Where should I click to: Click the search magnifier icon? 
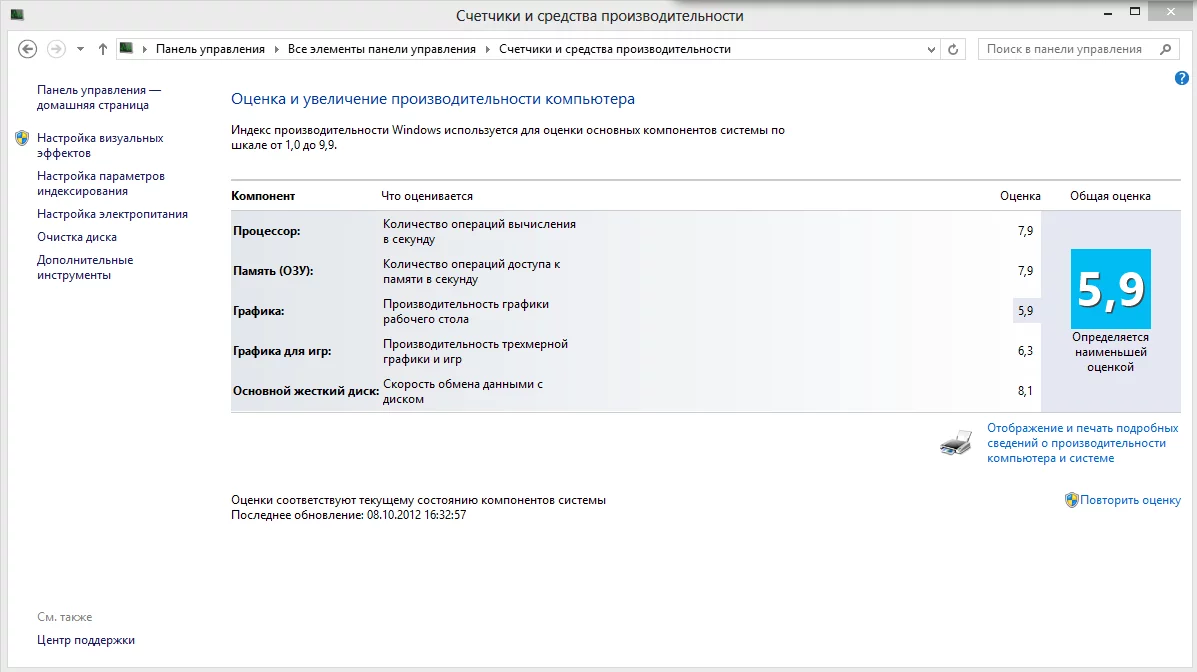(1166, 49)
